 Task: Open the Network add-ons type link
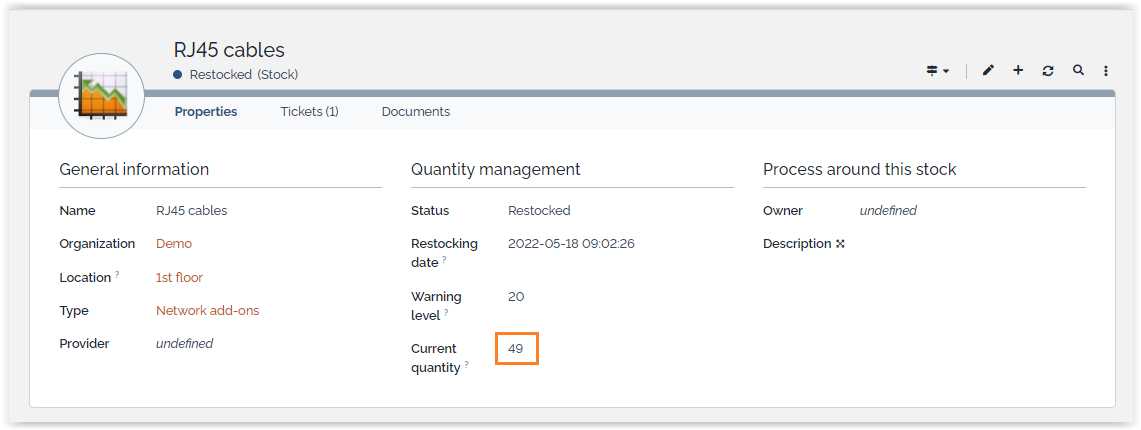207,311
